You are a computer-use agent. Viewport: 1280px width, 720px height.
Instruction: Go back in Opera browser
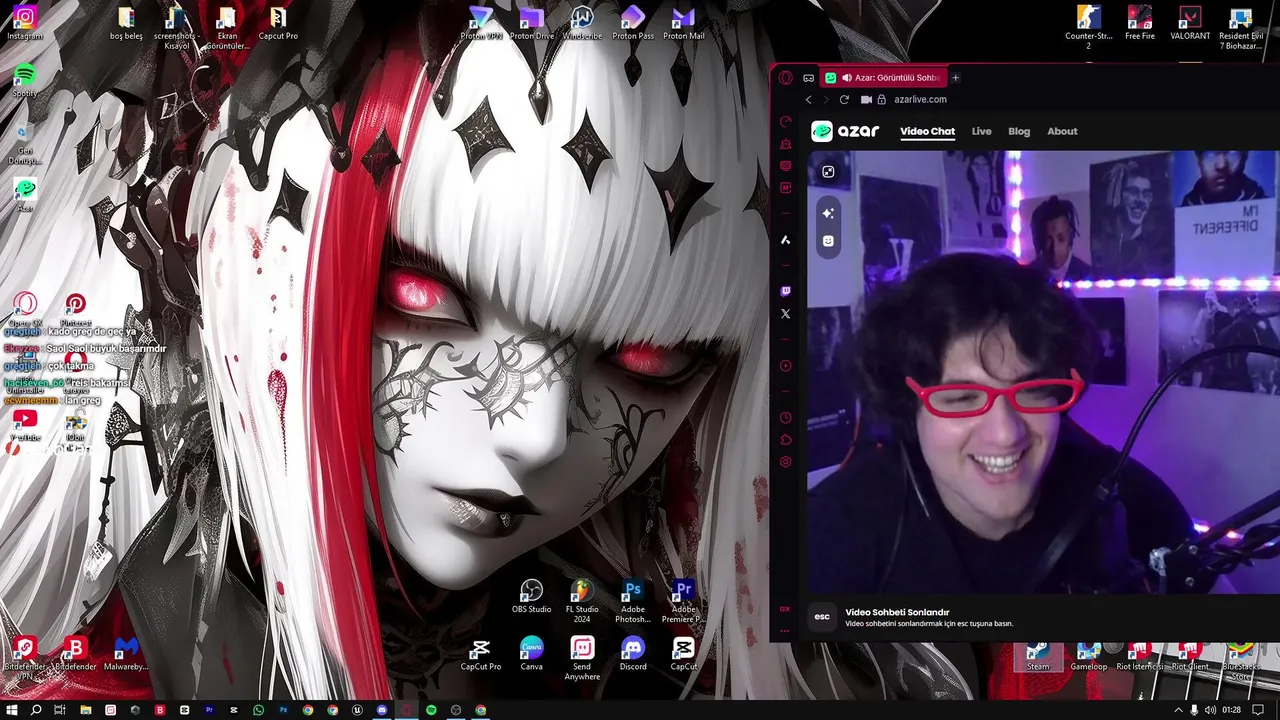coord(809,100)
